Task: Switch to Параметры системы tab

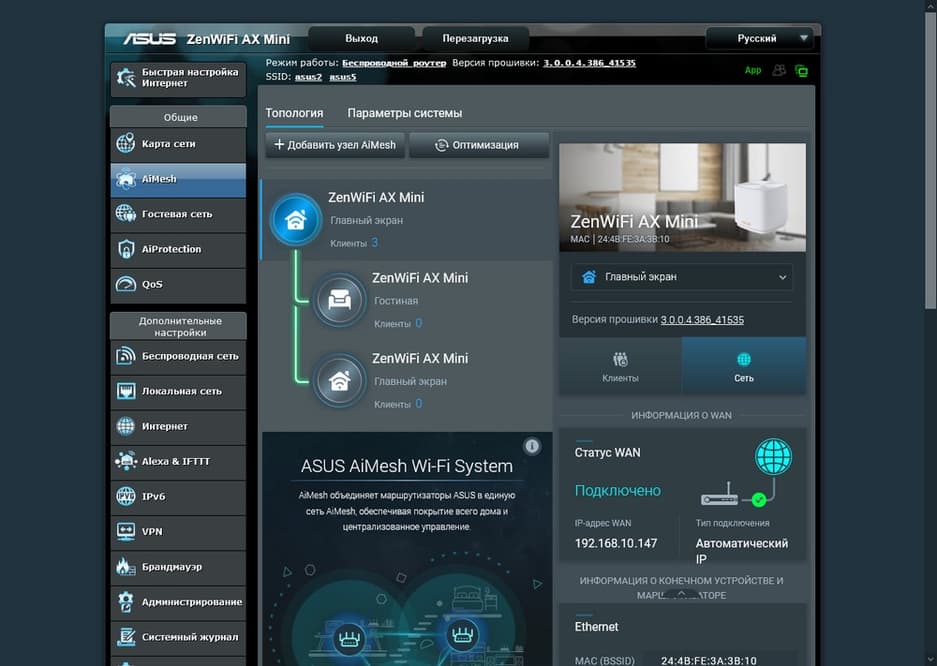Action: click(405, 113)
